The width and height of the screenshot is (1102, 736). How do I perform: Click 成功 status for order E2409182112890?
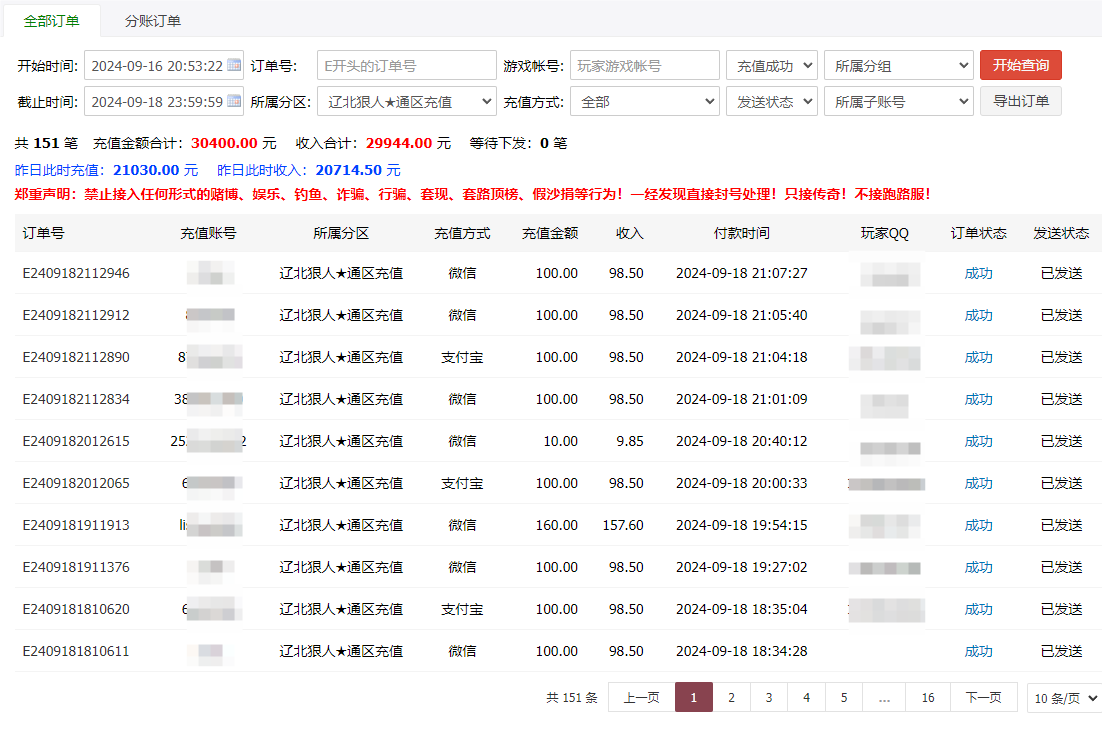point(978,358)
